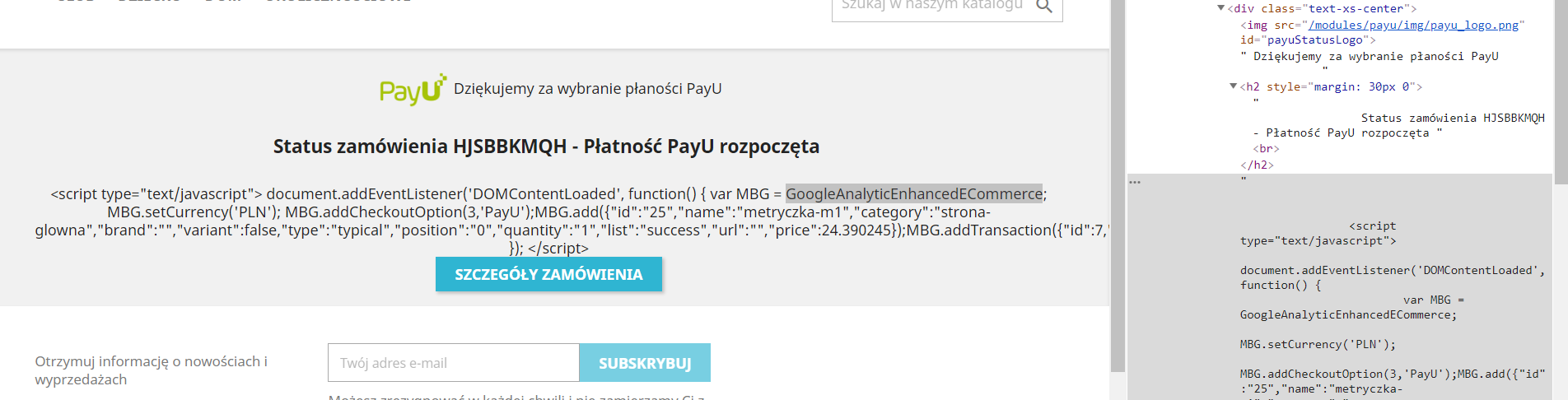Open the payu_logo.png source link
The image size is (1568, 400).
[x=1413, y=25]
